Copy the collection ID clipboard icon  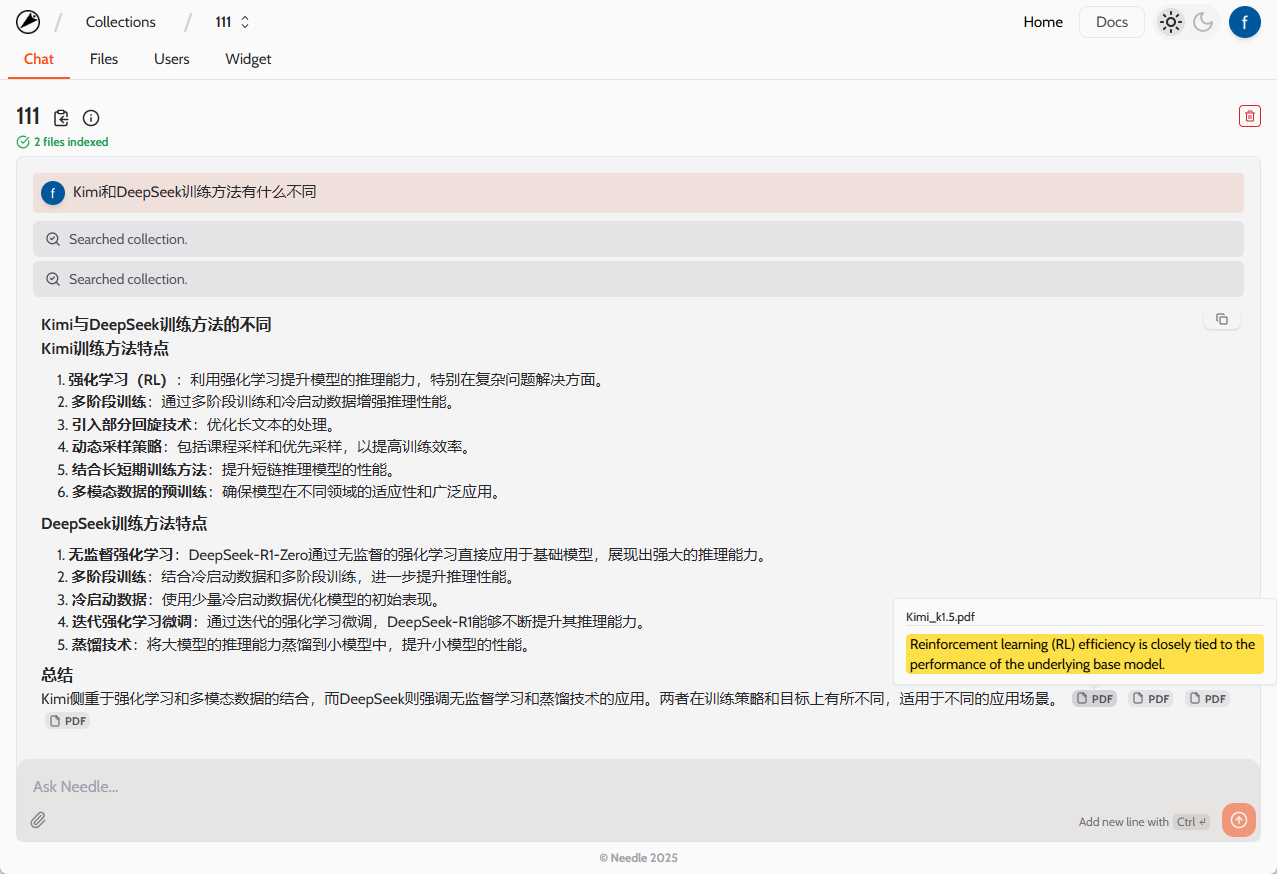(x=61, y=118)
